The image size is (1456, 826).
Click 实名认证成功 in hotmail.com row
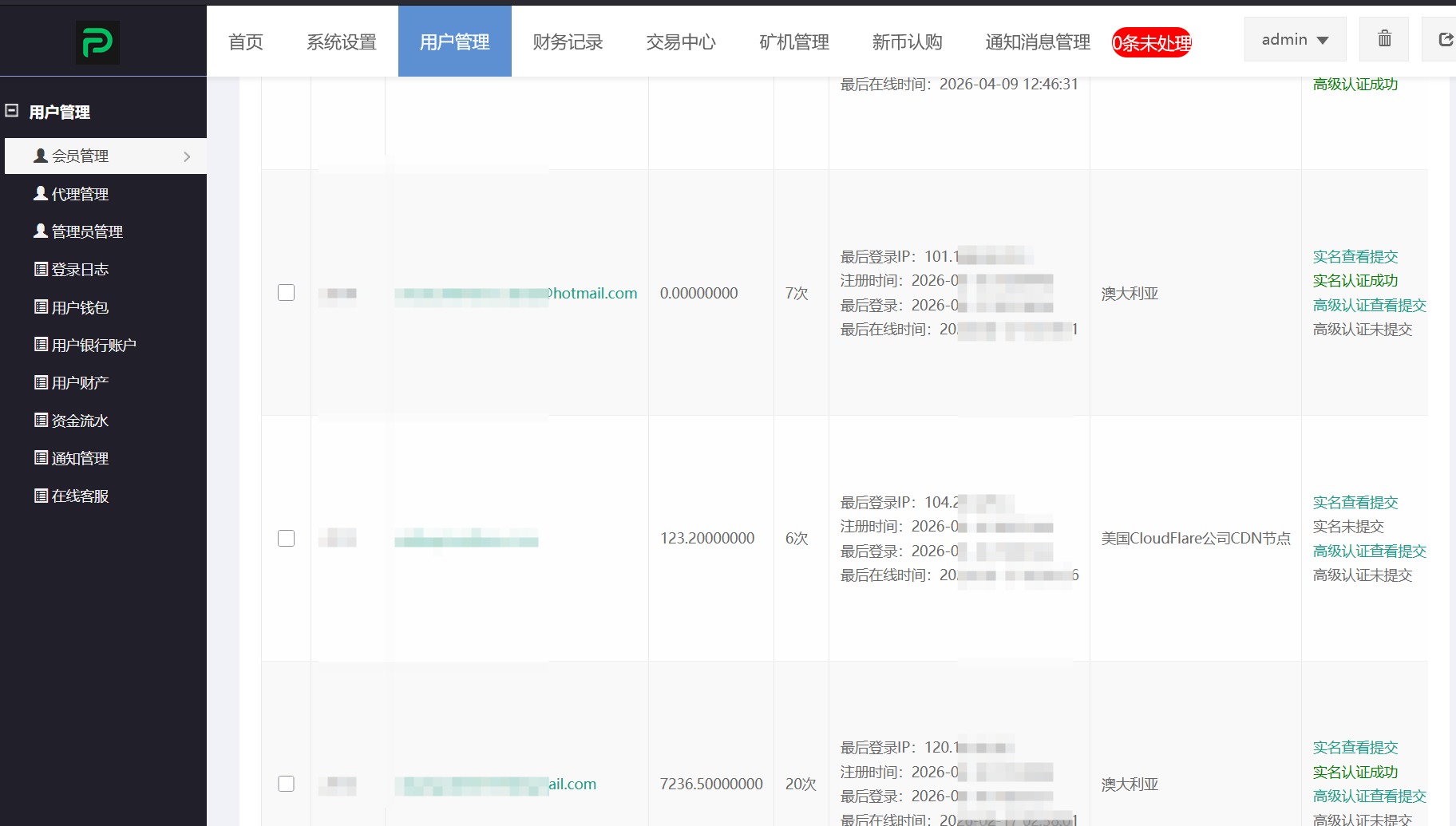1355,280
